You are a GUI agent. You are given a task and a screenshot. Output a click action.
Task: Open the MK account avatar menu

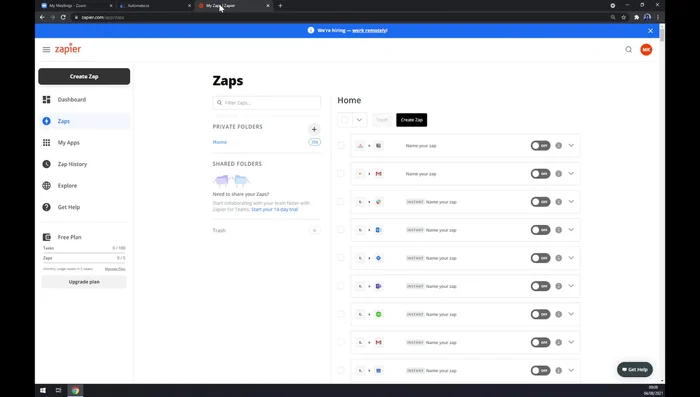(646, 50)
